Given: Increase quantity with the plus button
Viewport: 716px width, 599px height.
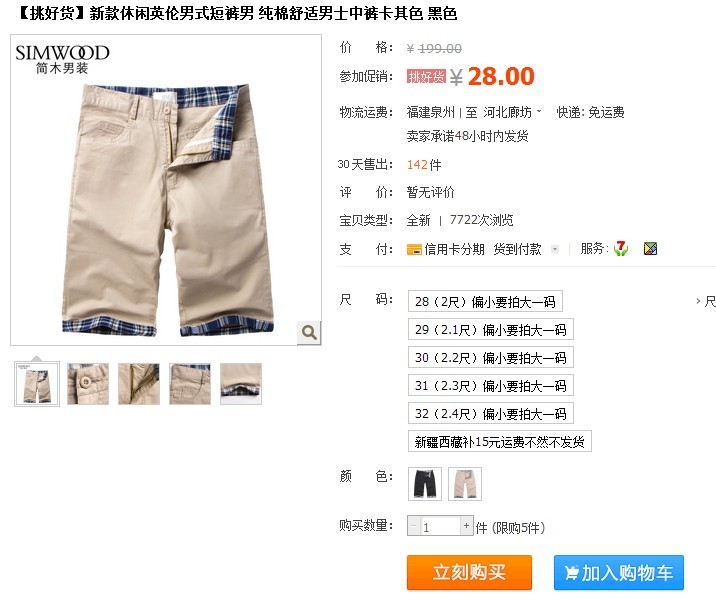Looking at the screenshot, I should coord(466,526).
